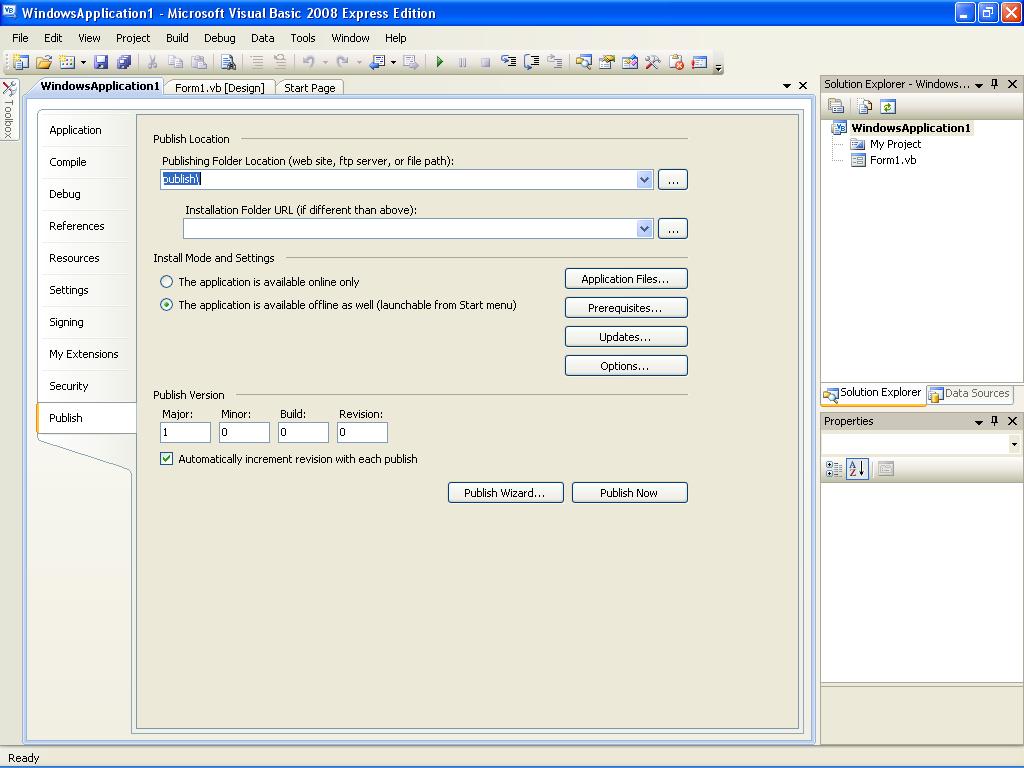Open toolbar options overflow arrow
The height and width of the screenshot is (768, 1024).
point(718,67)
